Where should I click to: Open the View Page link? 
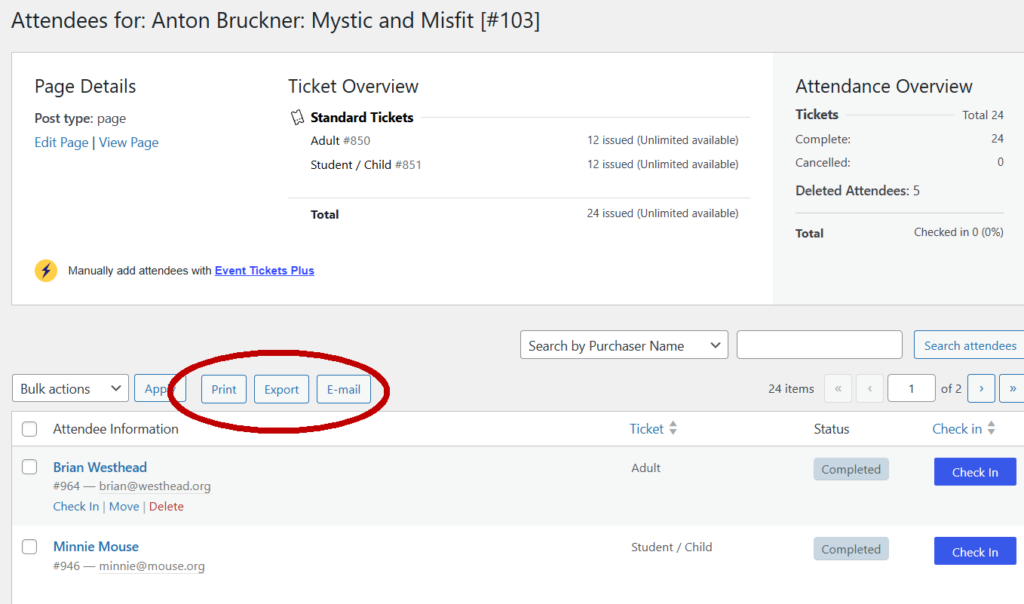pyautogui.click(x=128, y=142)
